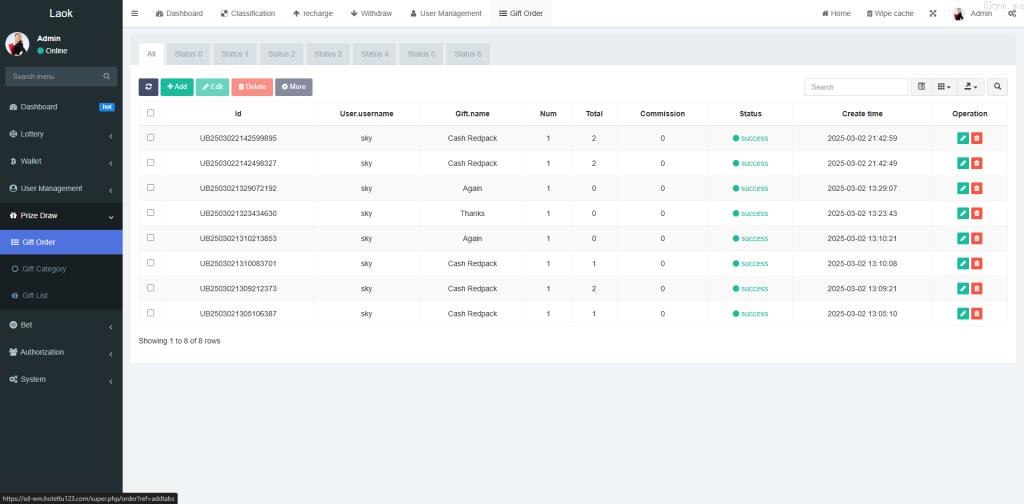Toggle the sidebar hamburger menu icon

click(x=135, y=13)
